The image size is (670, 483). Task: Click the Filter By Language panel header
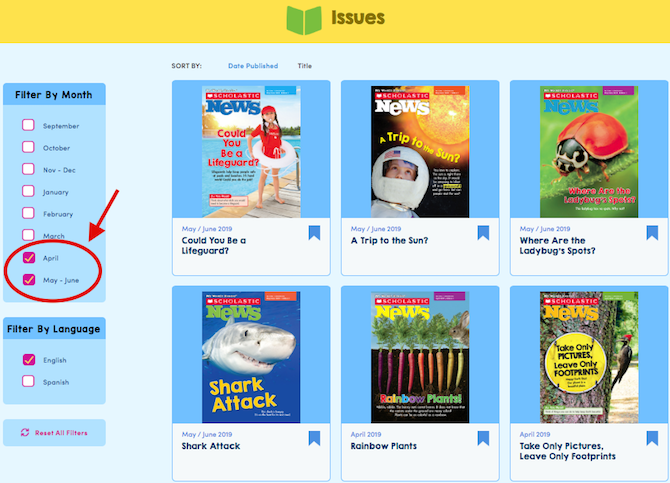54,329
